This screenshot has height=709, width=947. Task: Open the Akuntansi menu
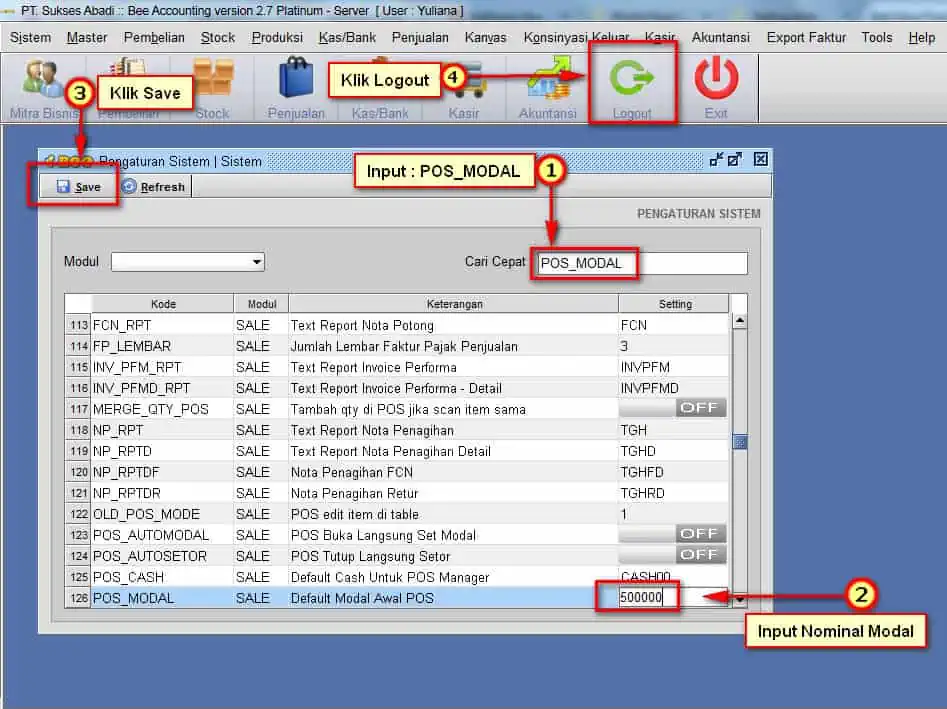721,37
